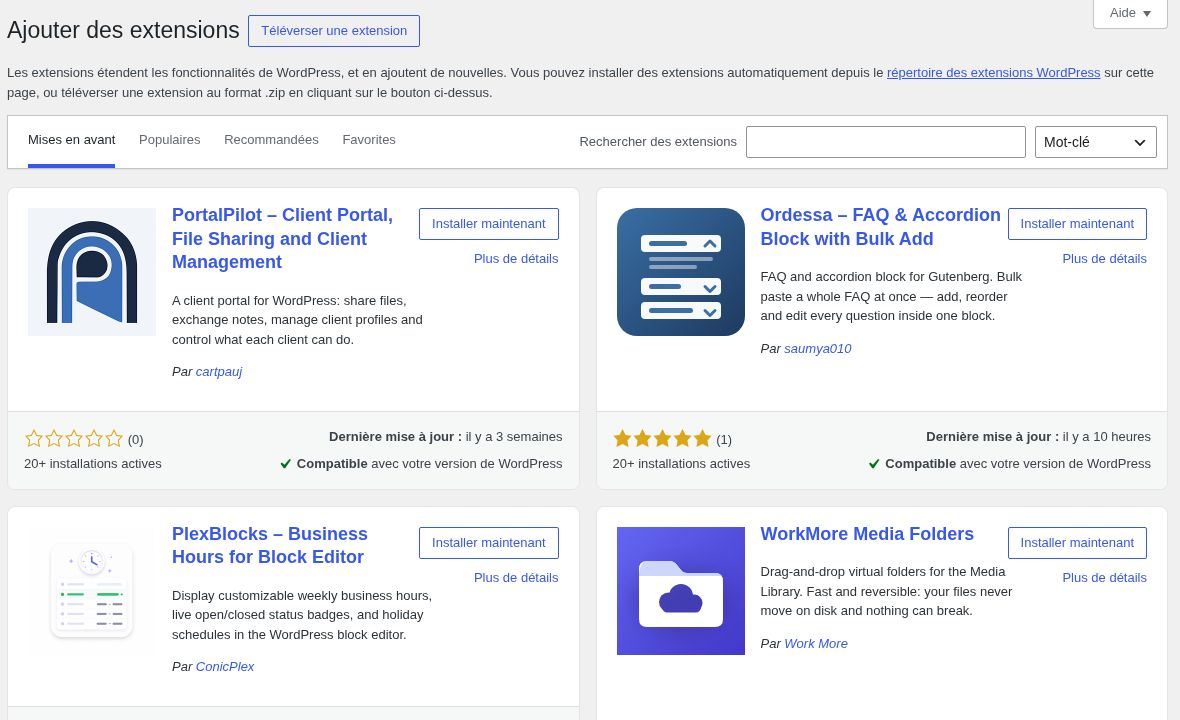Switch to the Populaires tab
1180x720 pixels.
pos(169,140)
